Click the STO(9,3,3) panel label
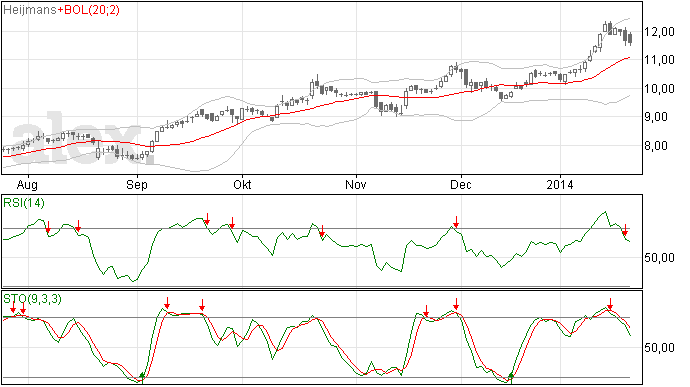 (x=32, y=299)
